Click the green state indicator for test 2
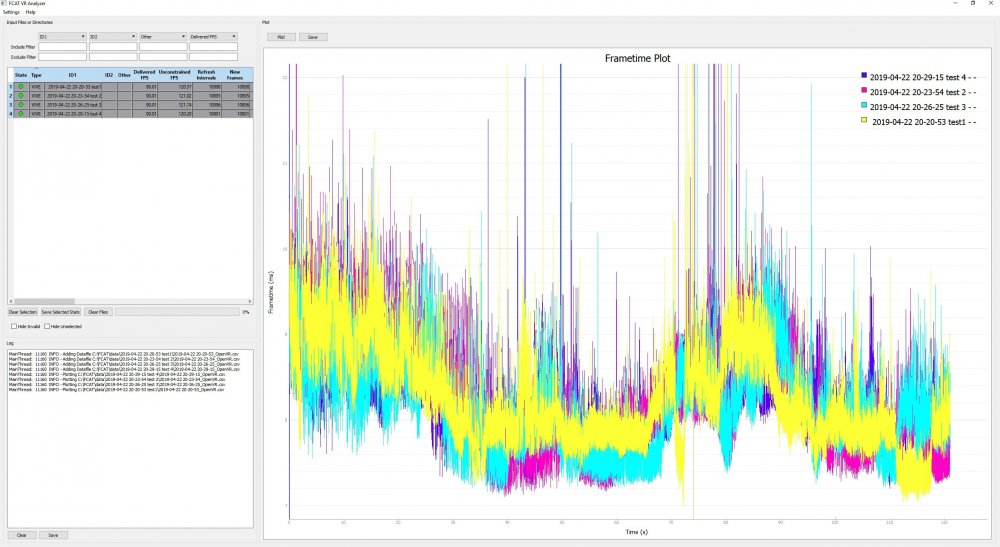 [x=21, y=96]
